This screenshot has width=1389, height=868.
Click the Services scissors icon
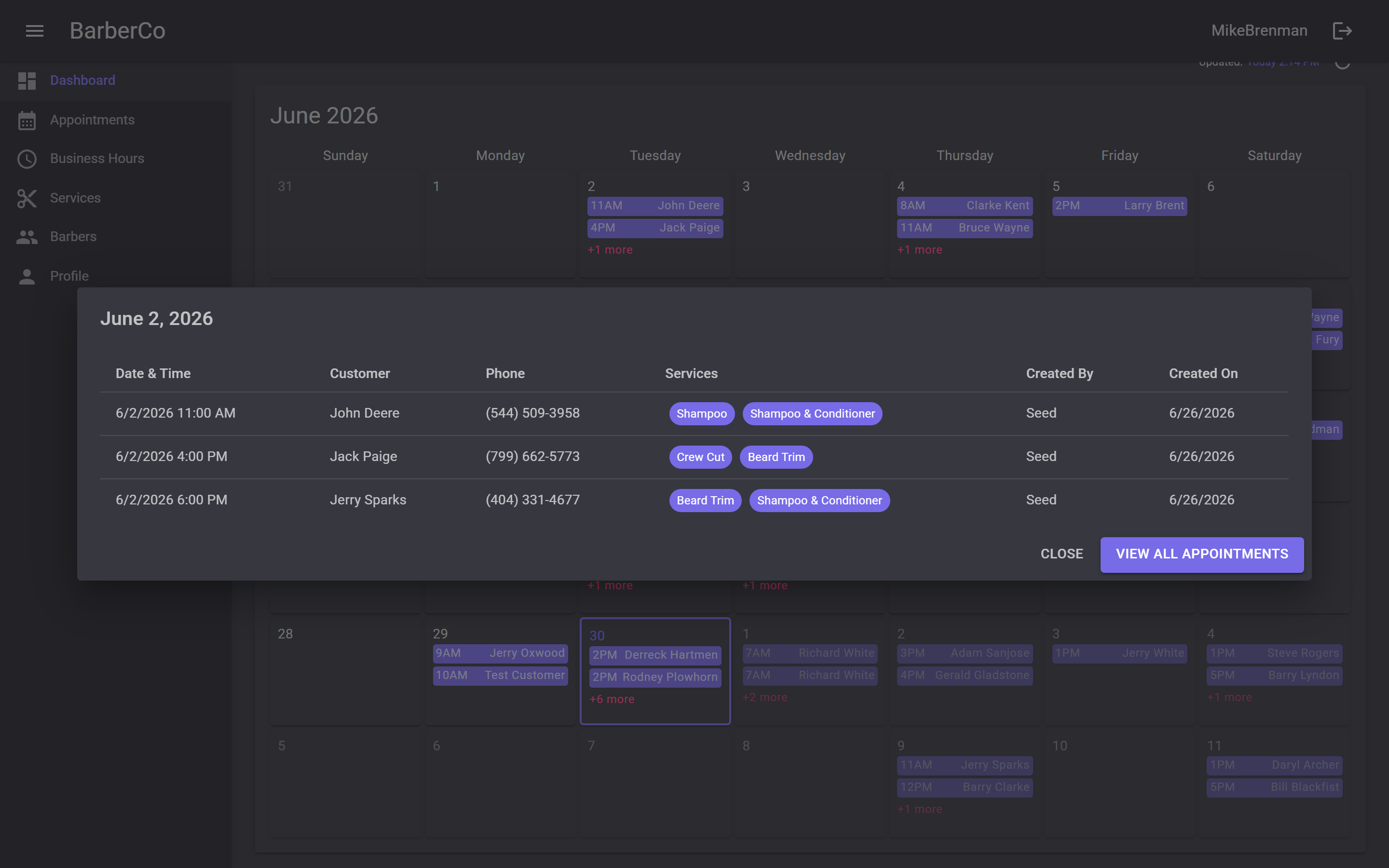[27, 198]
